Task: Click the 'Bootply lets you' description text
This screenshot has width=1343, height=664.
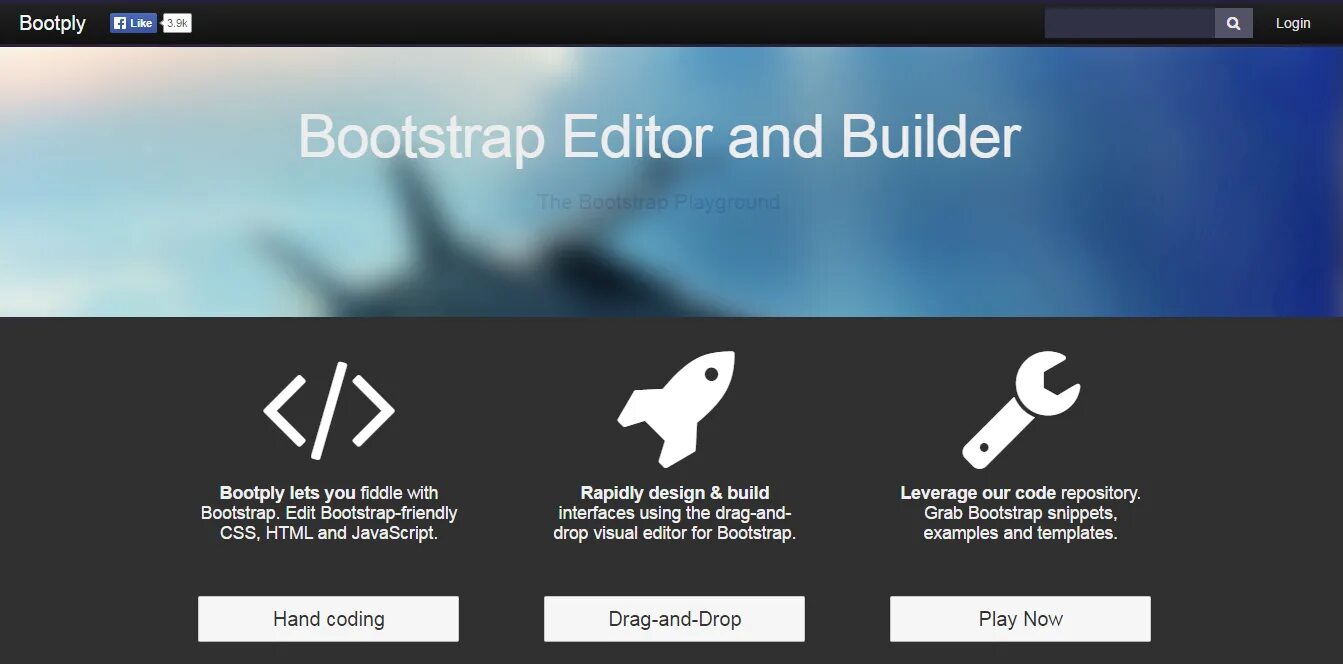Action: pos(329,513)
